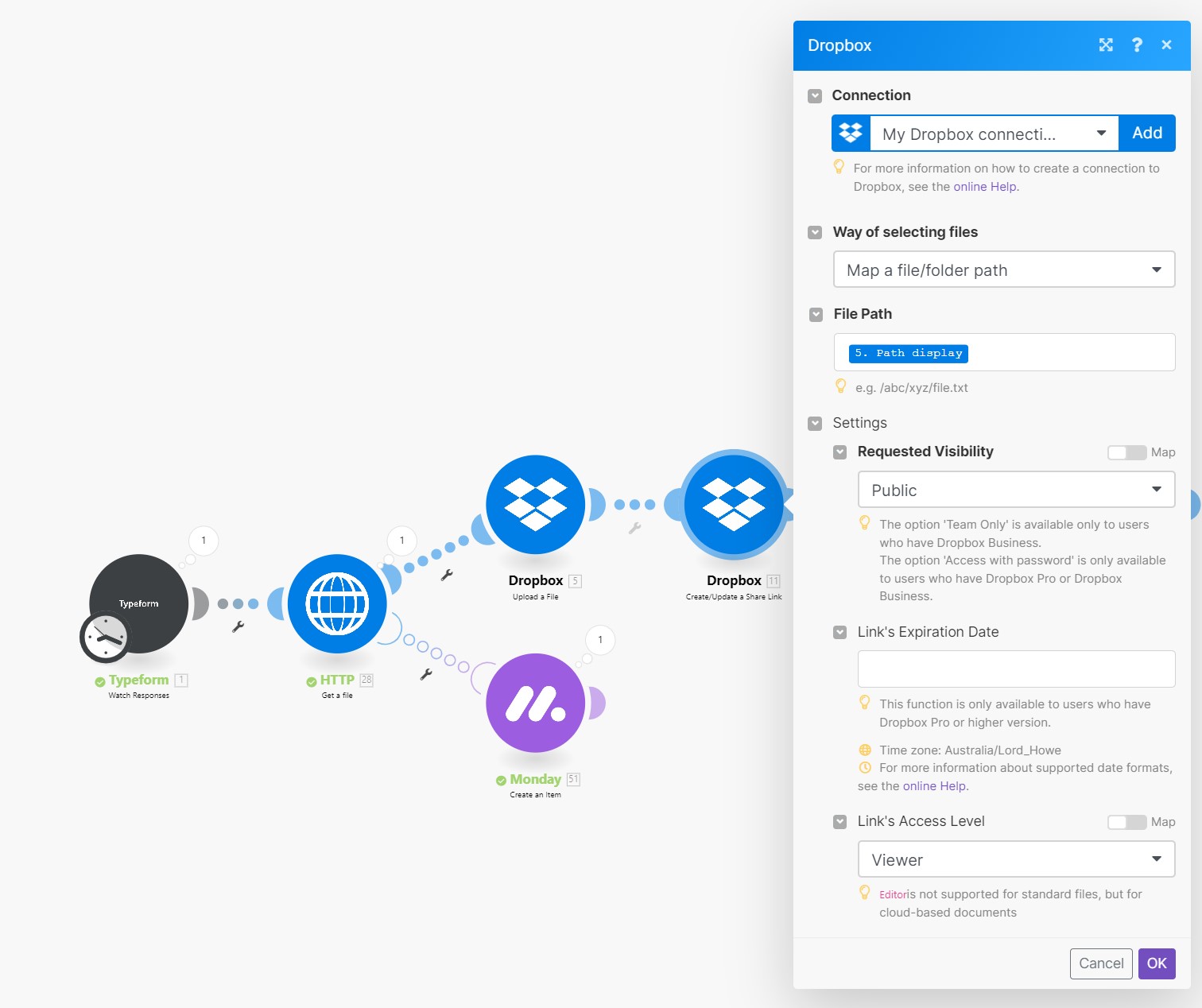Close the Dropbox settings panel
The width and height of the screenshot is (1202, 1008).
click(1166, 45)
